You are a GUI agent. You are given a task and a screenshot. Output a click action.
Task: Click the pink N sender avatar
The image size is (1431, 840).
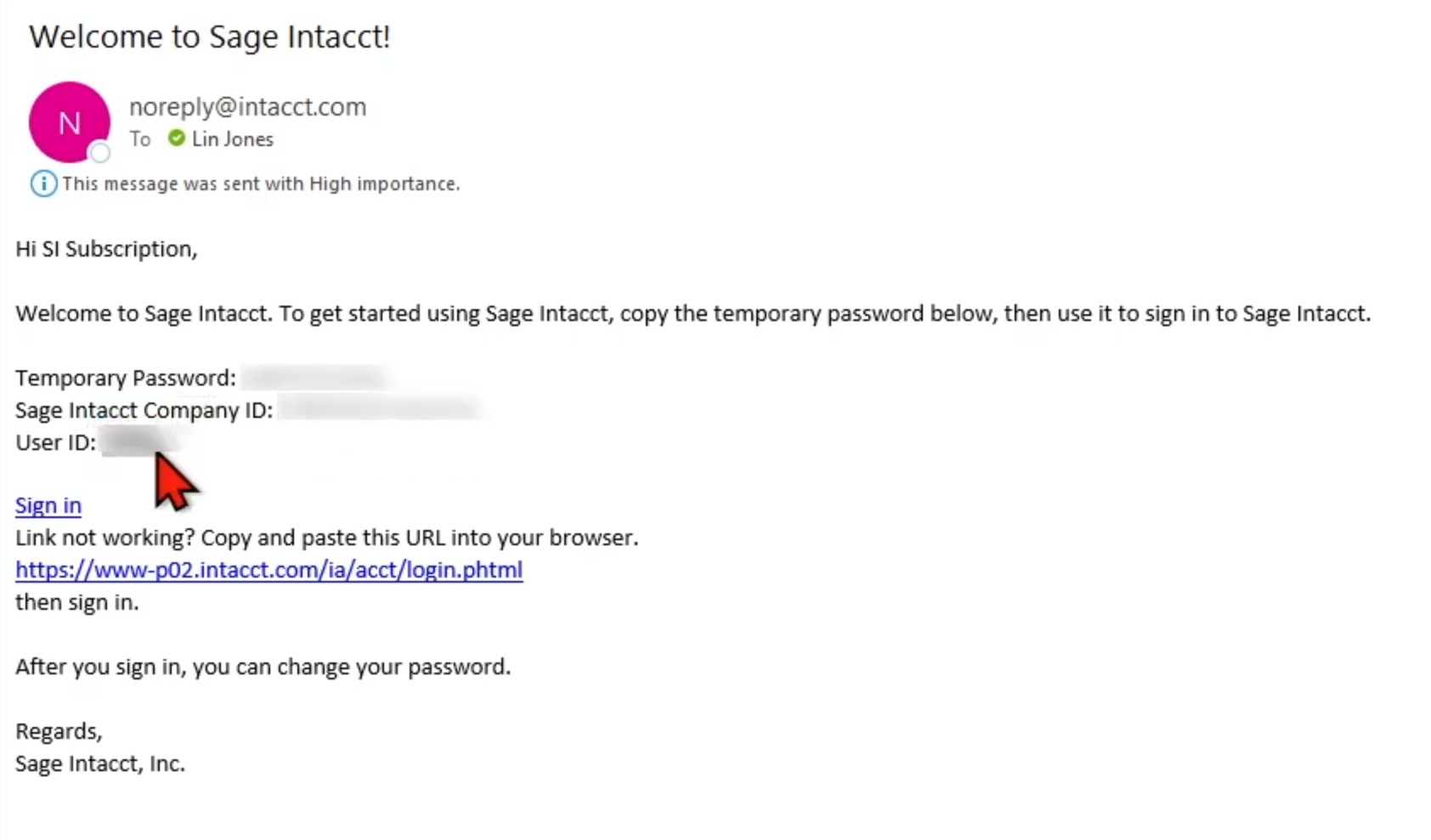pyautogui.click(x=70, y=122)
